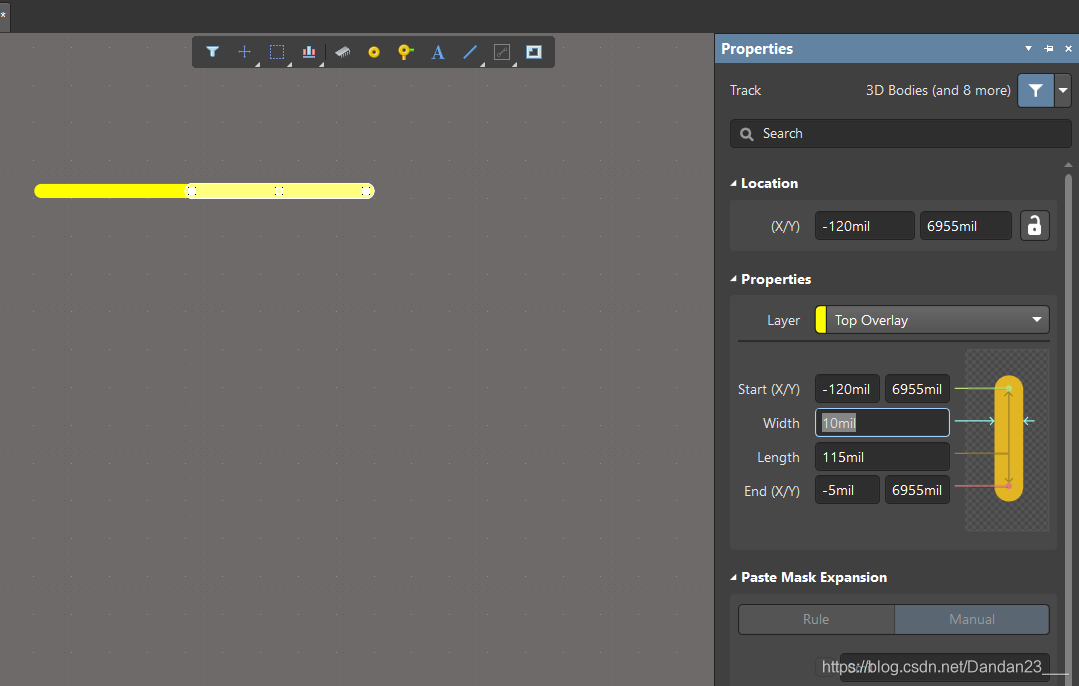
Task: Open the dimension tool in toolbar
Action: [502, 52]
